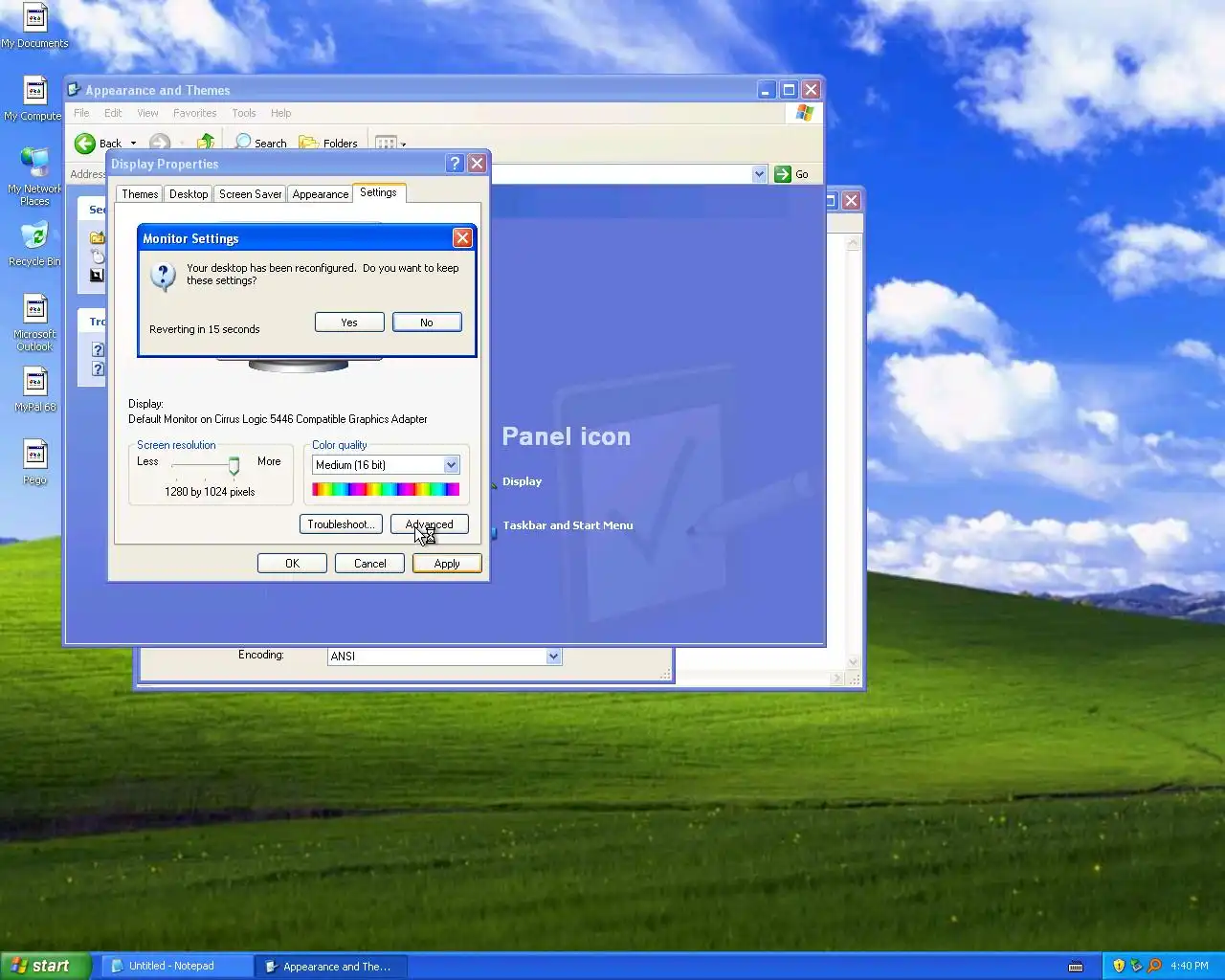Screen dimensions: 1225x980
Task: Open the Pego desktop icon
Action: [34, 462]
